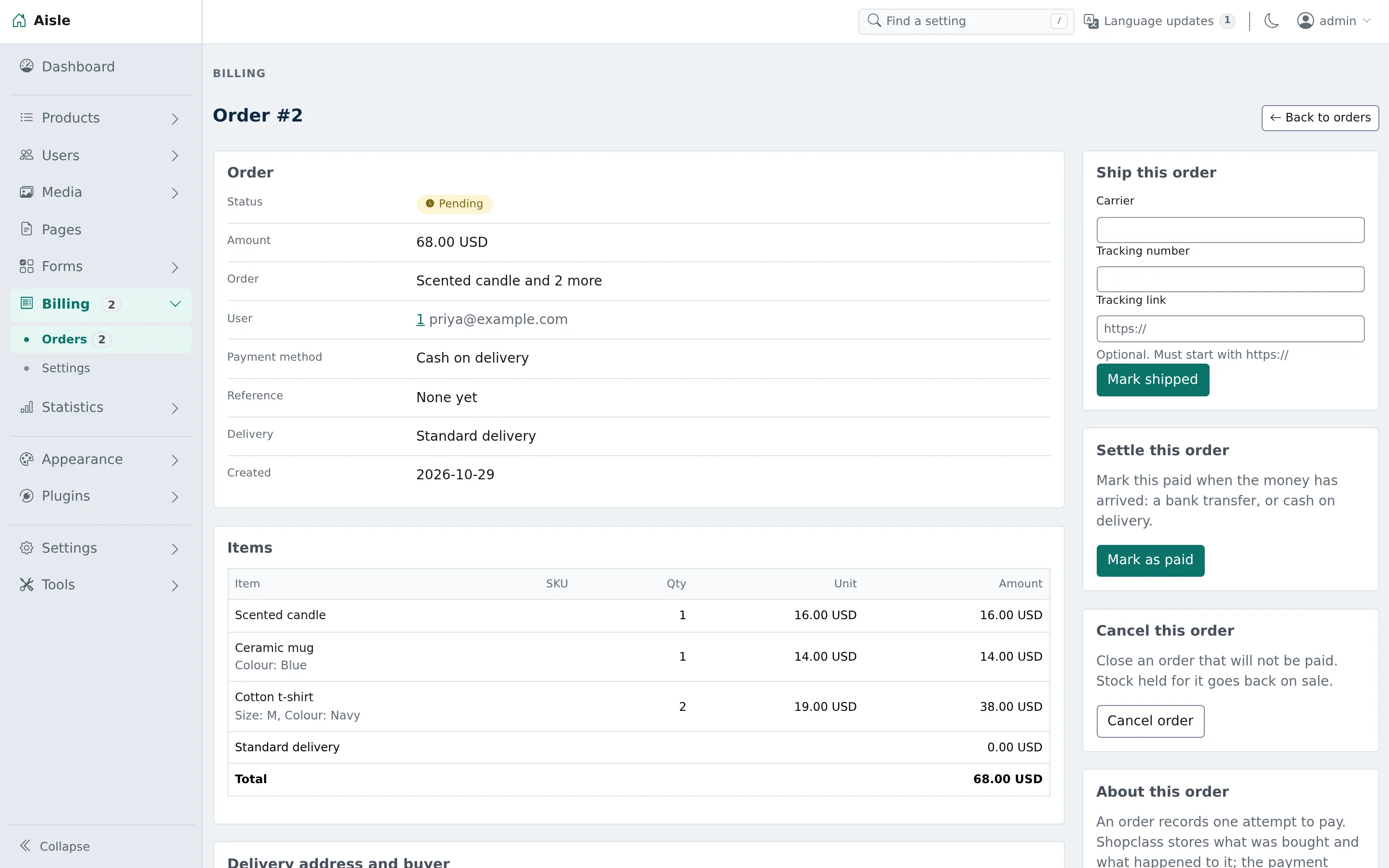This screenshot has height=868, width=1389.
Task: Toggle dark mode with moon icon
Action: (x=1271, y=21)
